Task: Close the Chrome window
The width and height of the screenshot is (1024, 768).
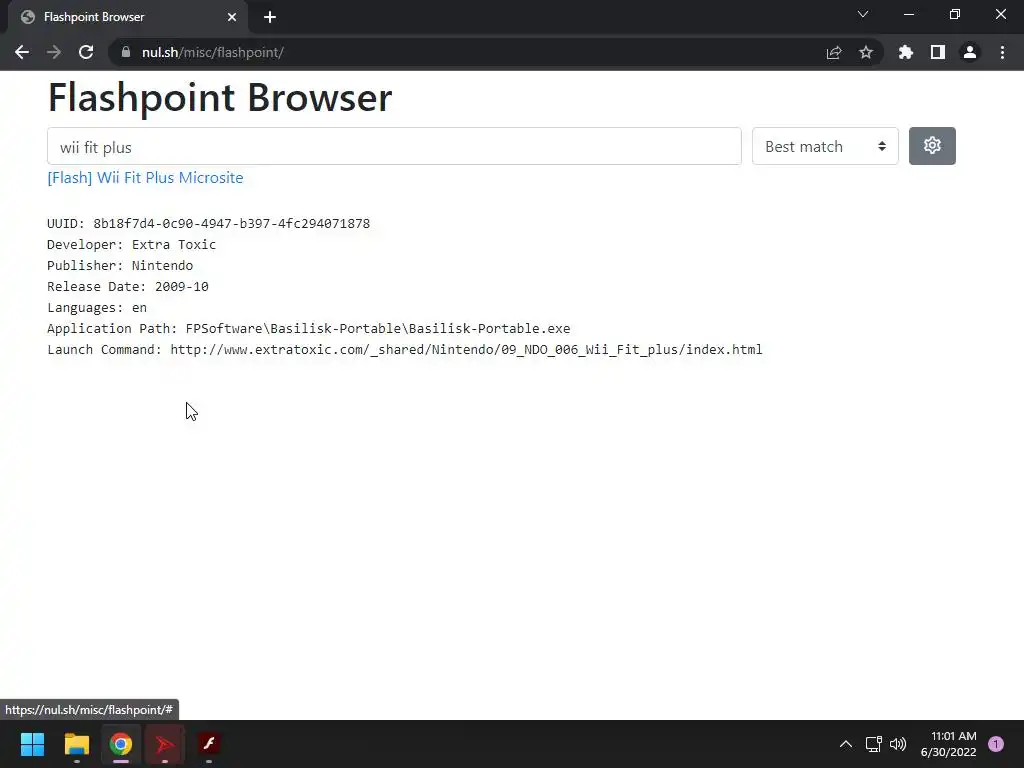Action: [1000, 14]
